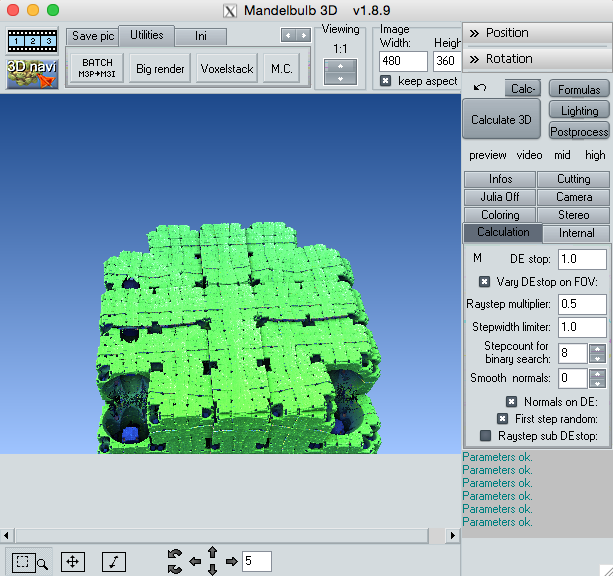Viewport: 613px width, 576px height.
Task: Click the Calculate 3D button
Action: tap(501, 119)
